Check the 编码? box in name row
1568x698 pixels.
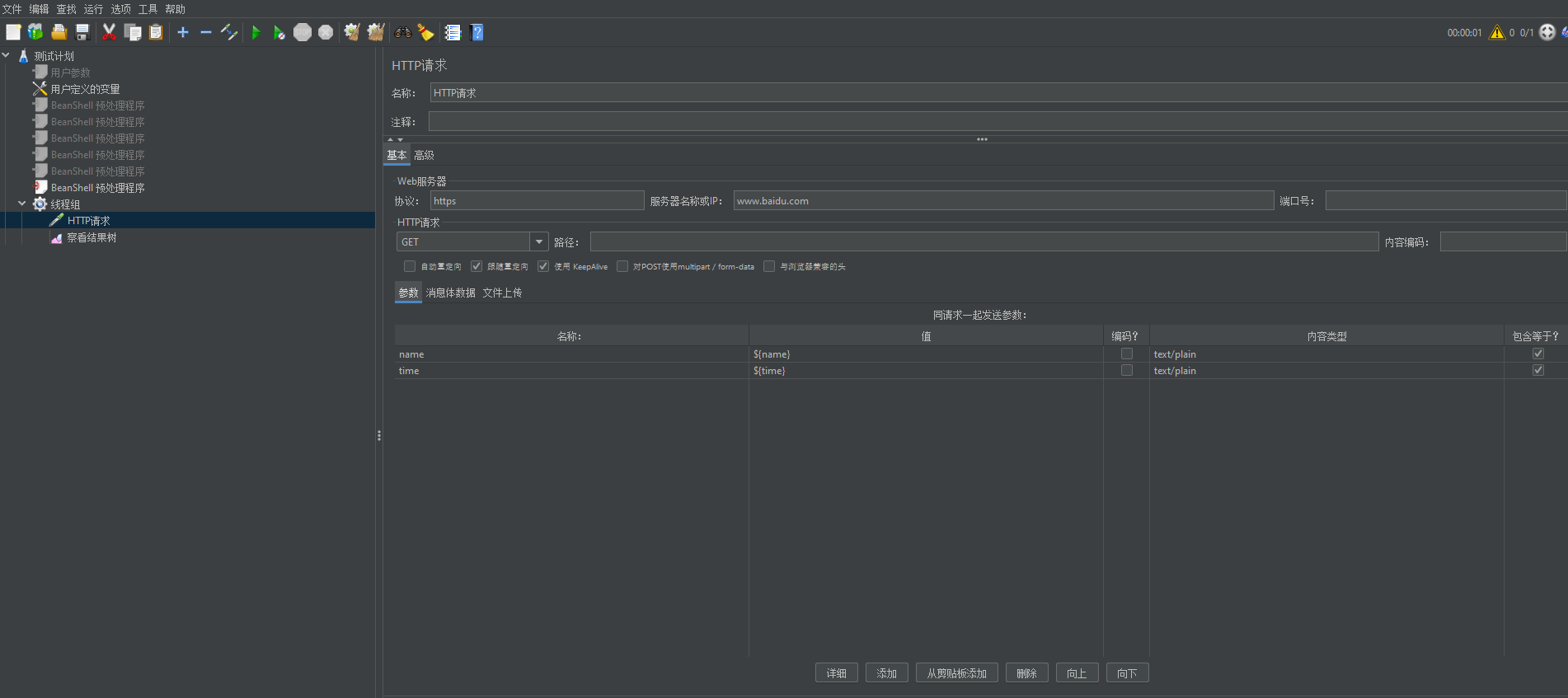1127,354
